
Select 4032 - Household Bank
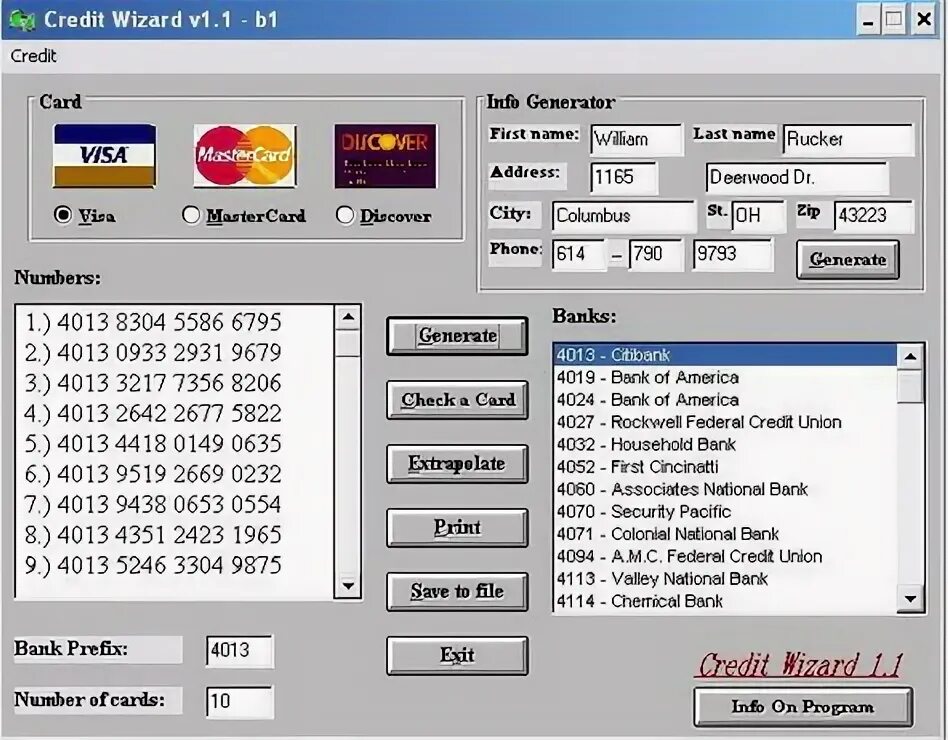pyautogui.click(x=725, y=444)
